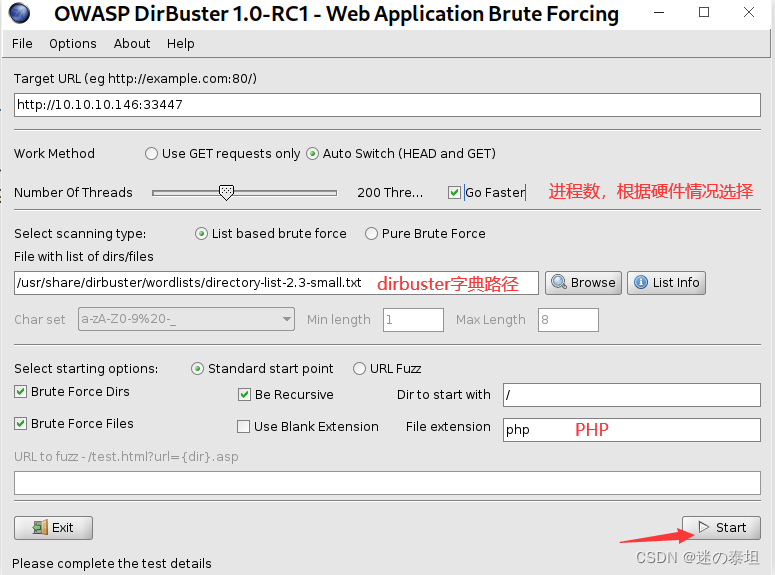
Task: Select URL Fuzz radio button
Action: tap(359, 369)
